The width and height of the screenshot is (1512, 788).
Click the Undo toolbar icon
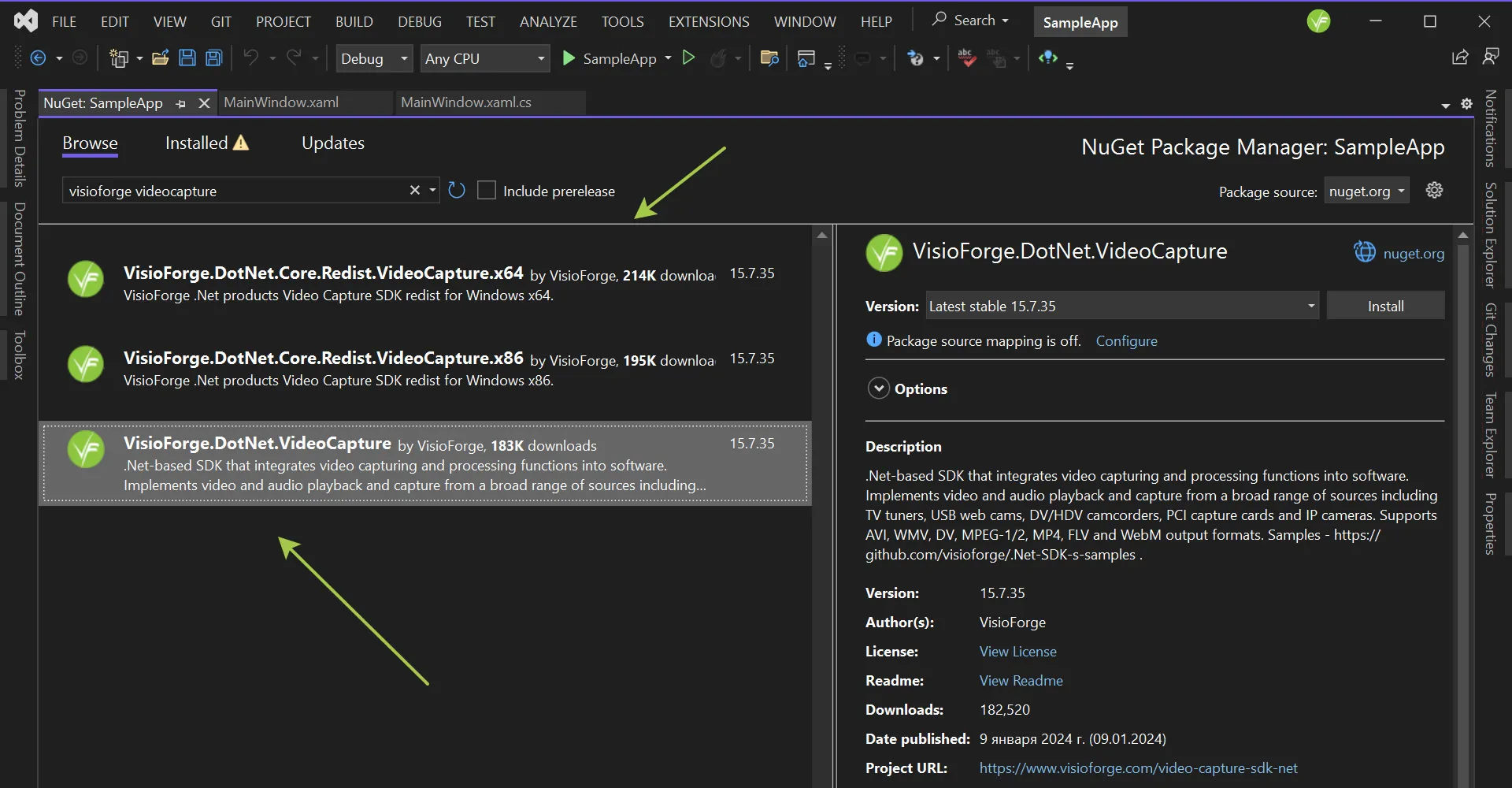(x=250, y=58)
